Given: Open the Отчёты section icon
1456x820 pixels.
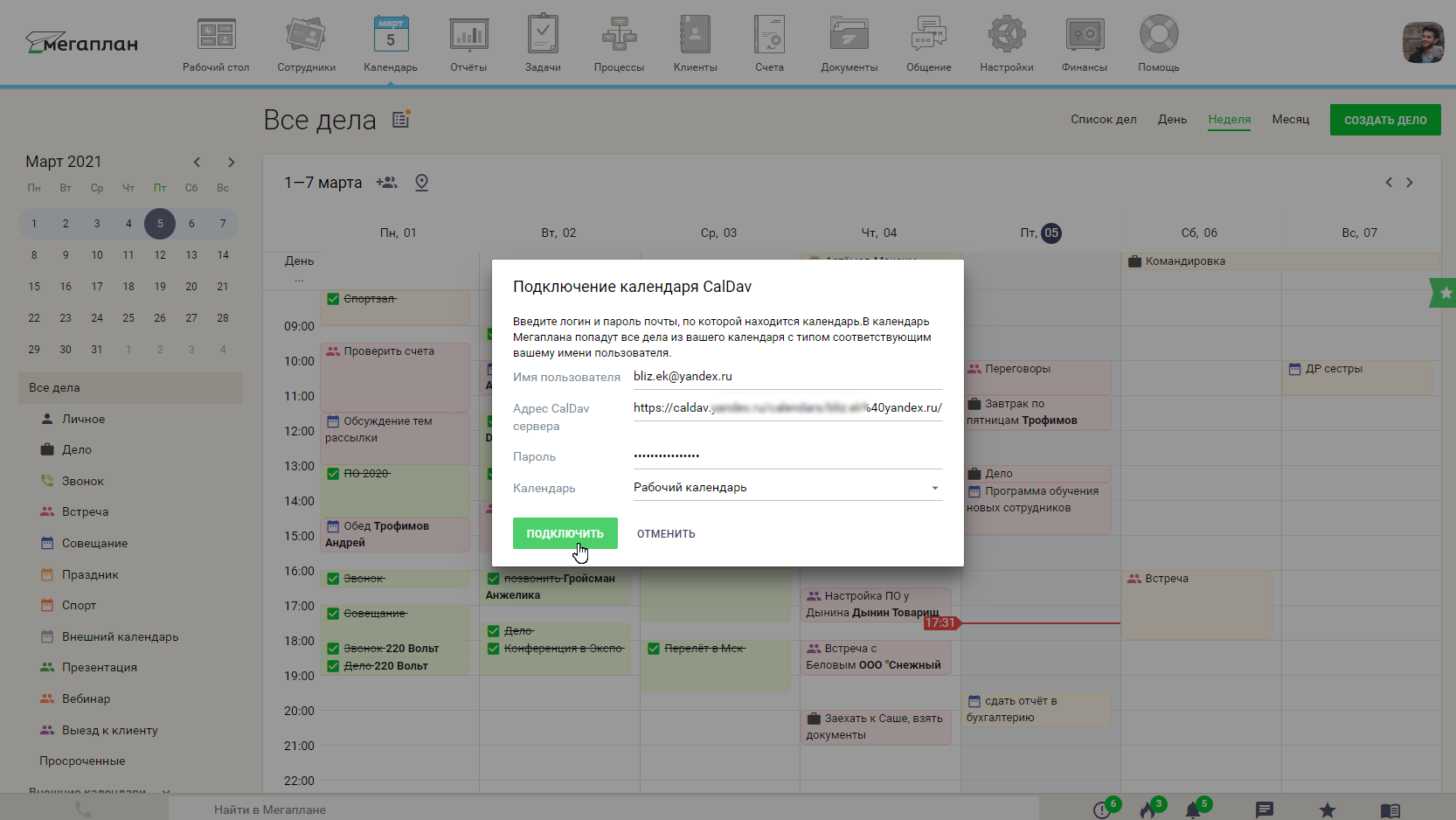Looking at the screenshot, I should click(x=468, y=35).
